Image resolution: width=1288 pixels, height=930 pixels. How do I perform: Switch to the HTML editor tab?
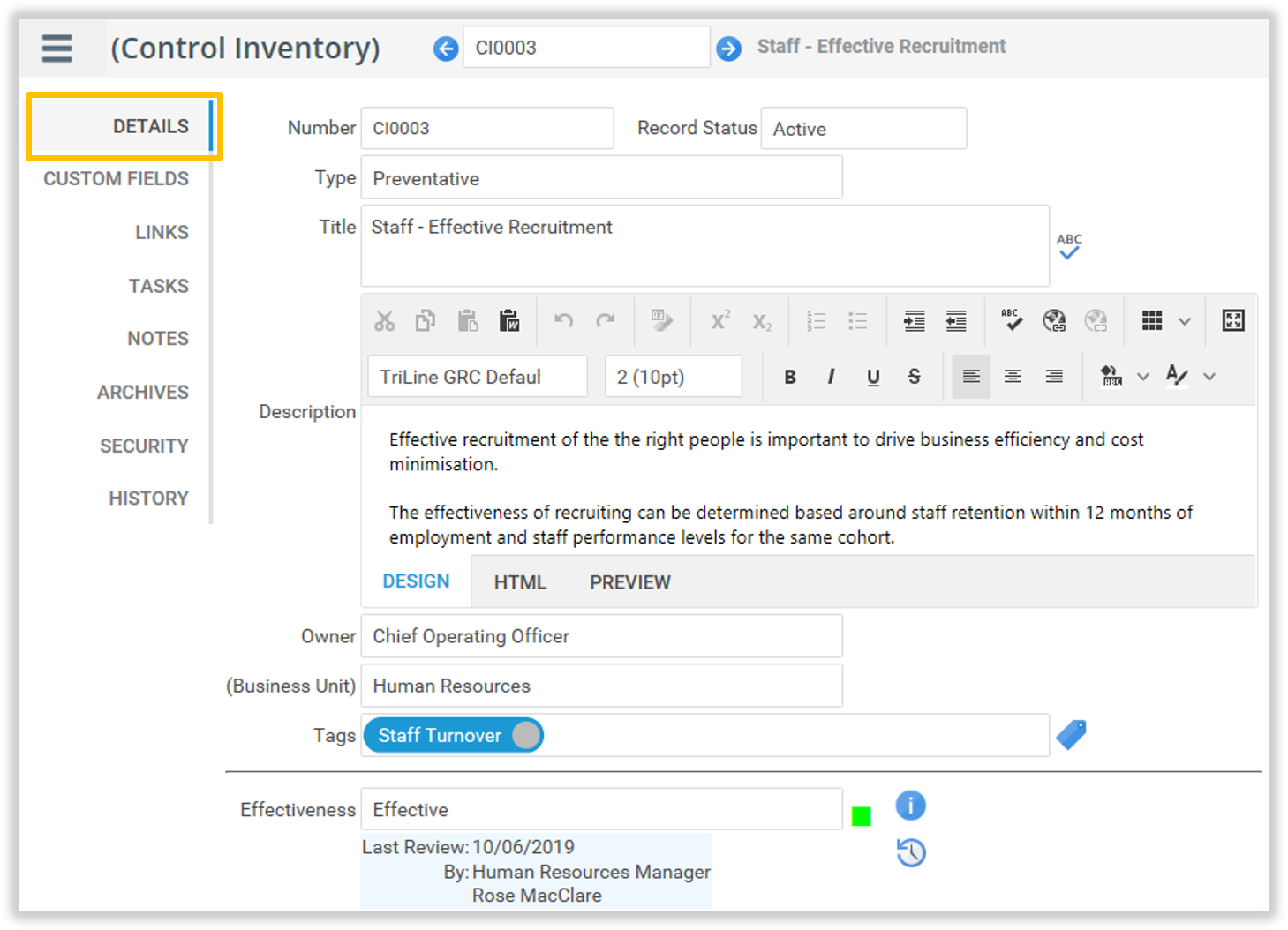(x=520, y=582)
